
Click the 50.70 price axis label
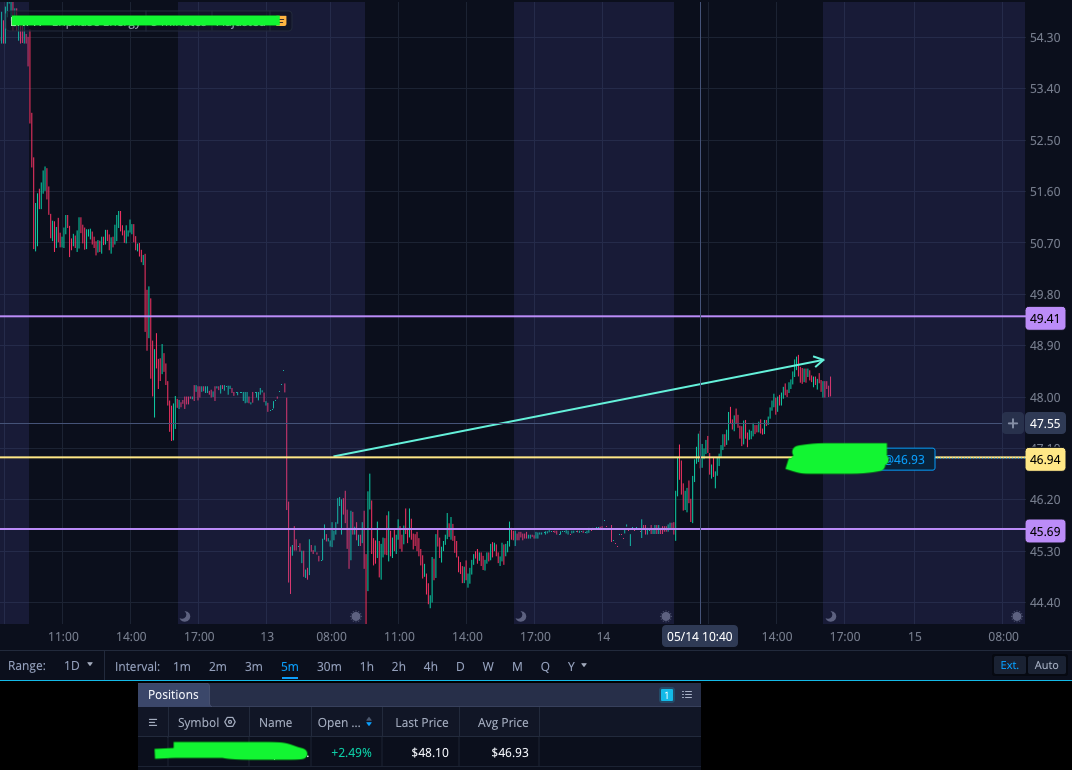pyautogui.click(x=1045, y=243)
